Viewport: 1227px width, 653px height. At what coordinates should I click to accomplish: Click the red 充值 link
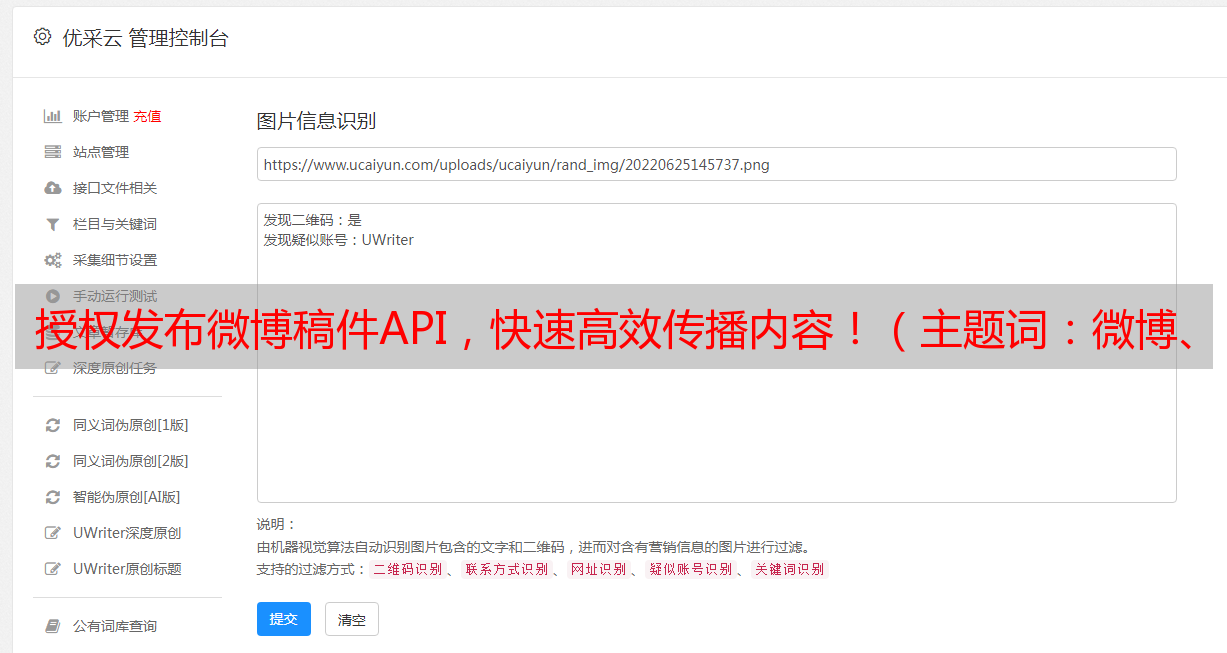pos(147,116)
